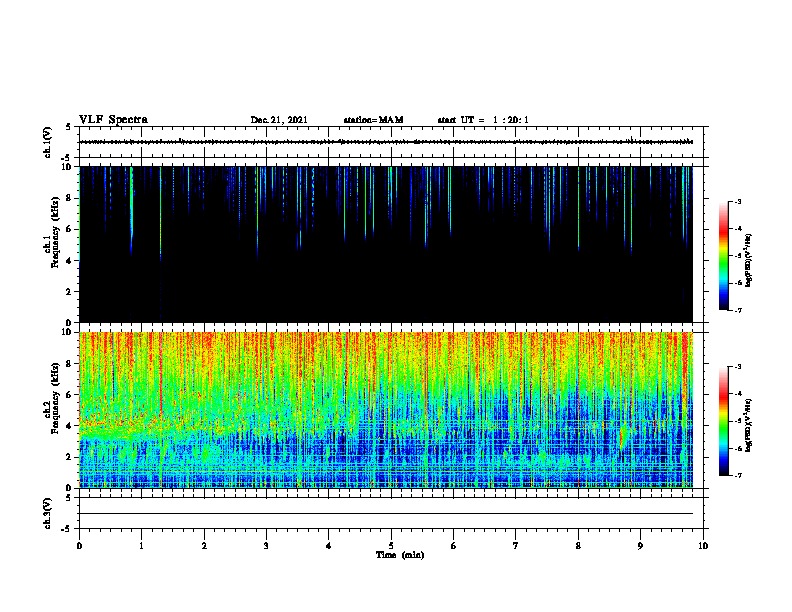Click the black ch.1 spectrogram panel
Image resolution: width=792 pixels, height=612 pixels.
386,244
